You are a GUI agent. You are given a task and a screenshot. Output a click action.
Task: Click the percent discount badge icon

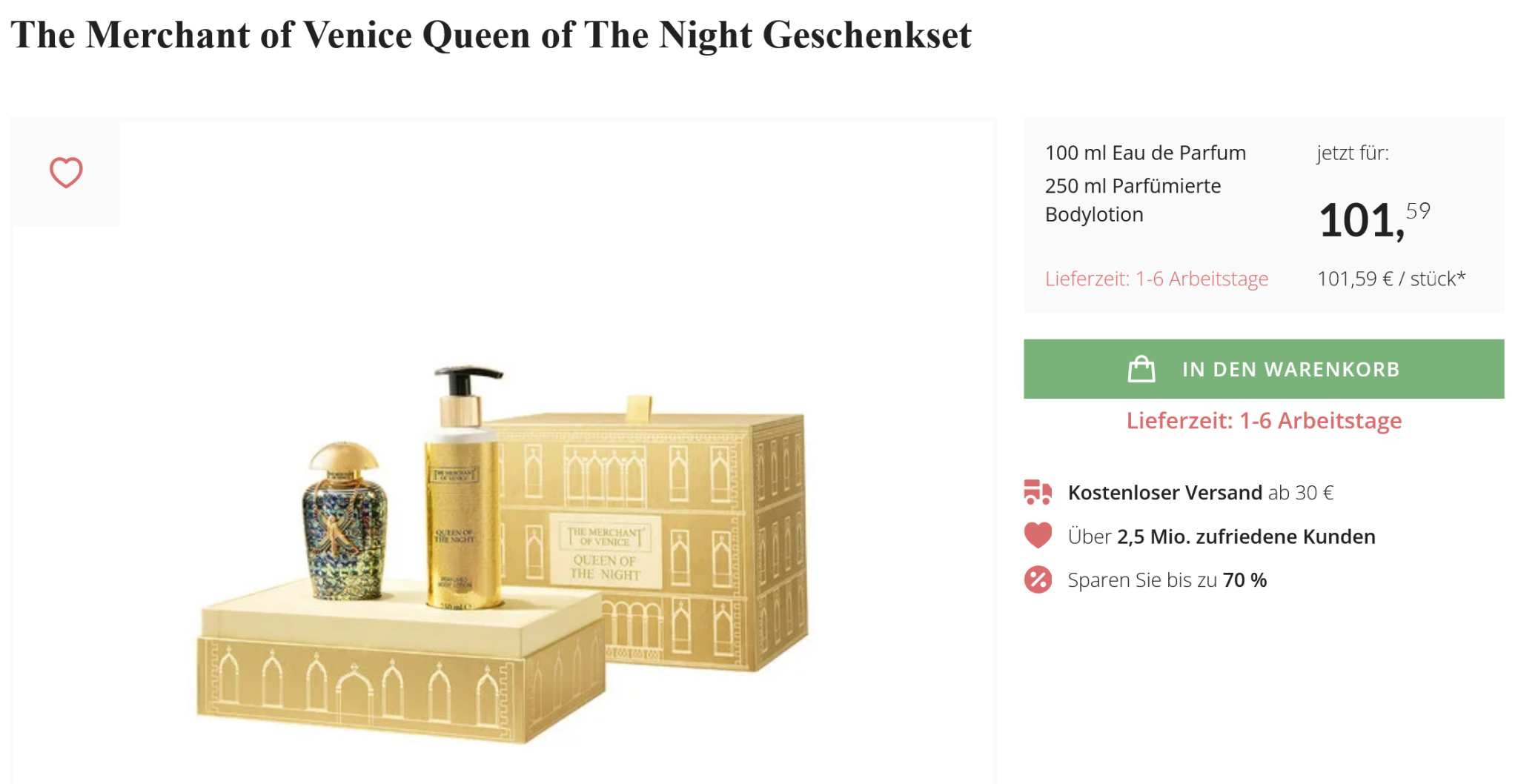point(1038,579)
